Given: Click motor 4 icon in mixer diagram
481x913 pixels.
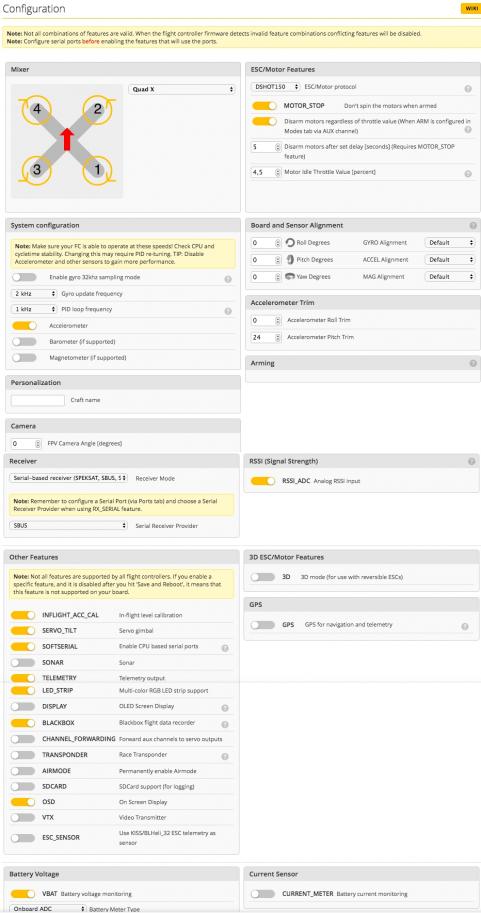Looking at the screenshot, I should point(37,109).
